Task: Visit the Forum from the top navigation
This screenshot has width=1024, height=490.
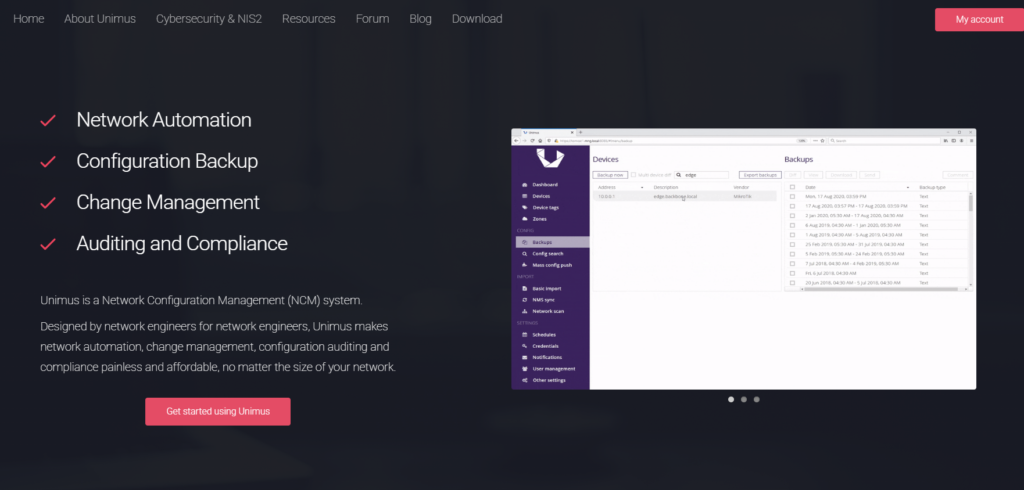Action: [372, 19]
